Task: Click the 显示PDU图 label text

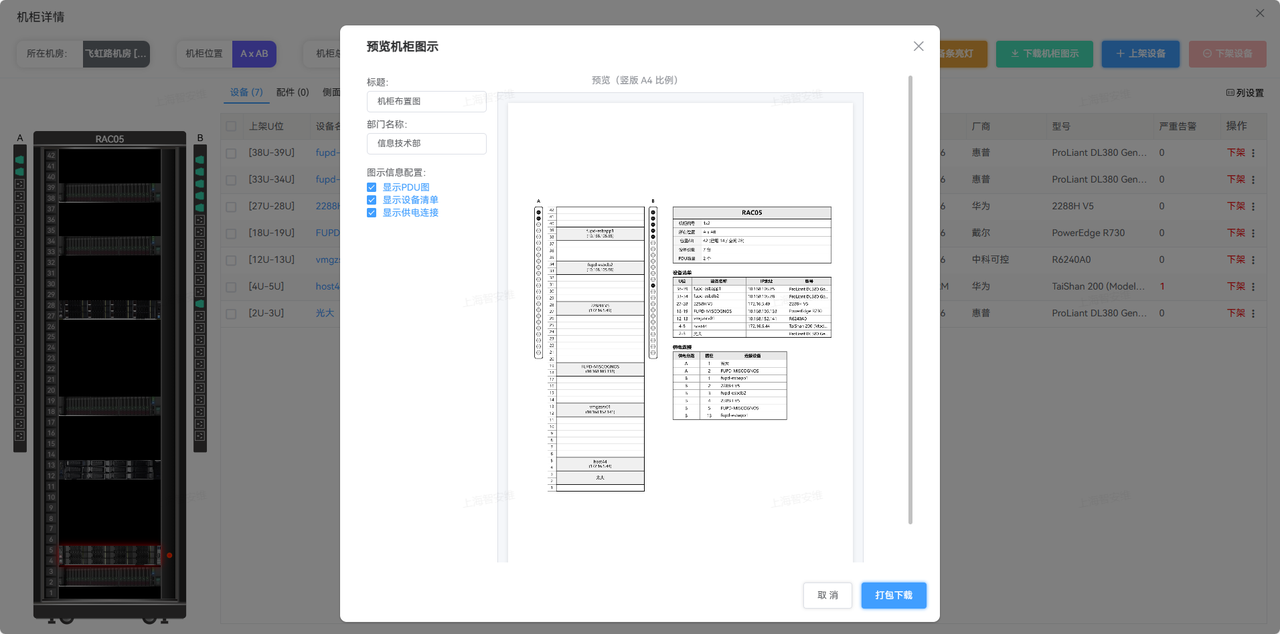Action: pos(406,188)
